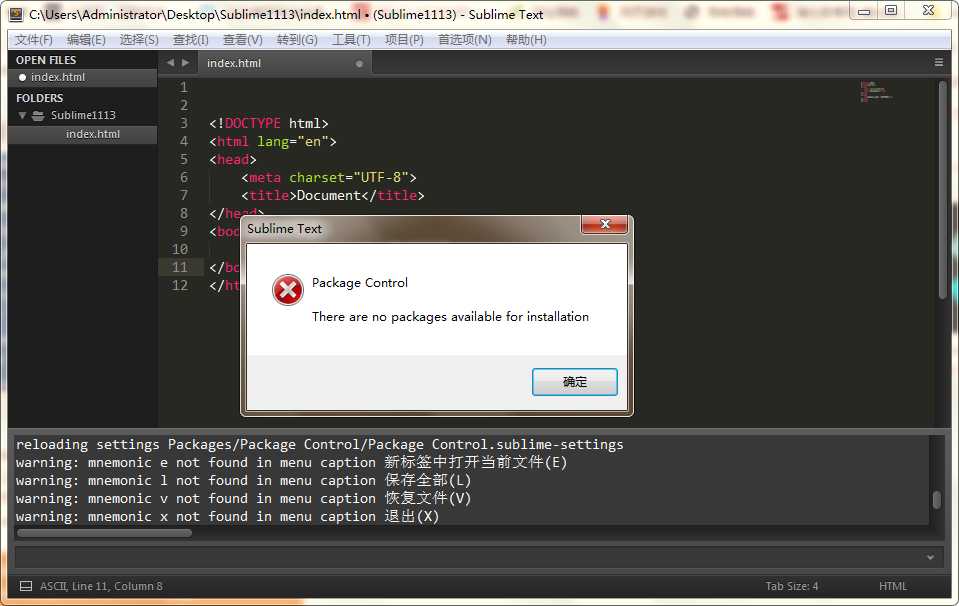Image resolution: width=959 pixels, height=606 pixels.
Task: Open the 首选项(N) menu
Action: coord(464,40)
